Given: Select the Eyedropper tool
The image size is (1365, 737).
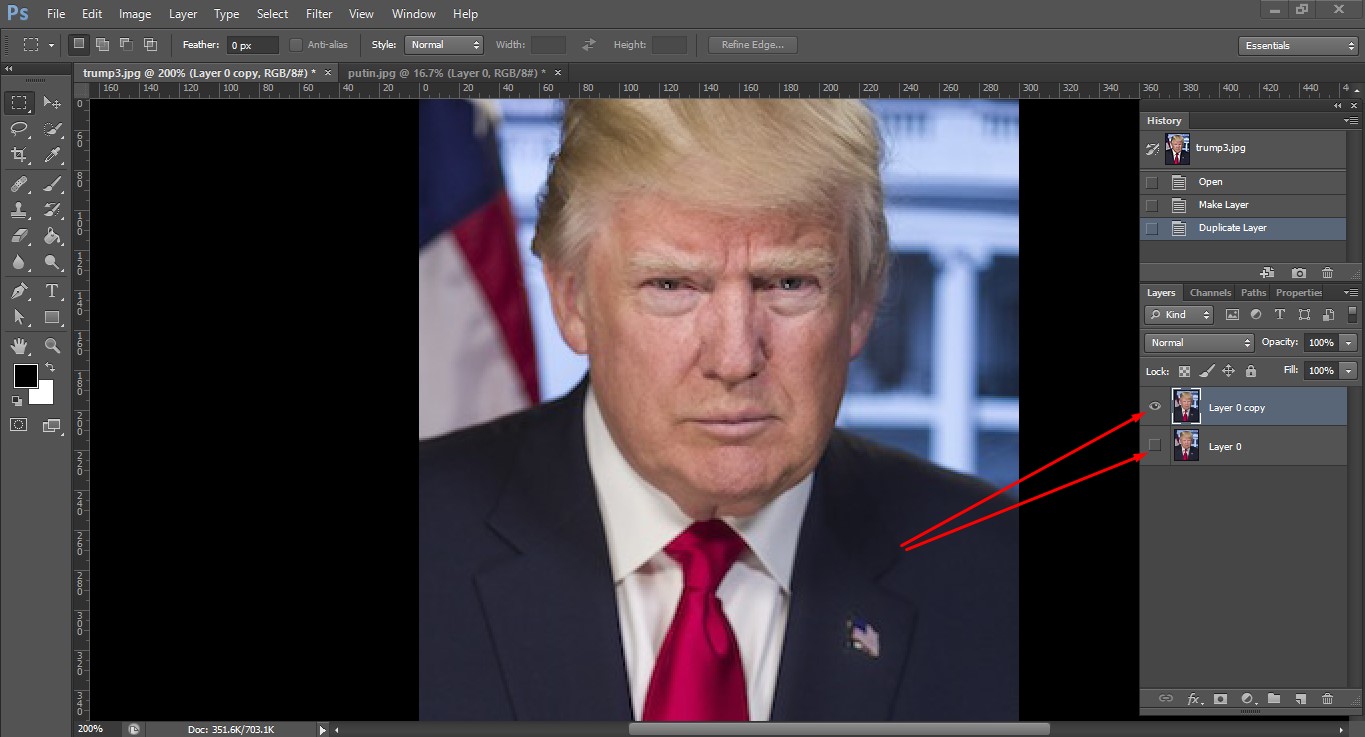Looking at the screenshot, I should [52, 155].
